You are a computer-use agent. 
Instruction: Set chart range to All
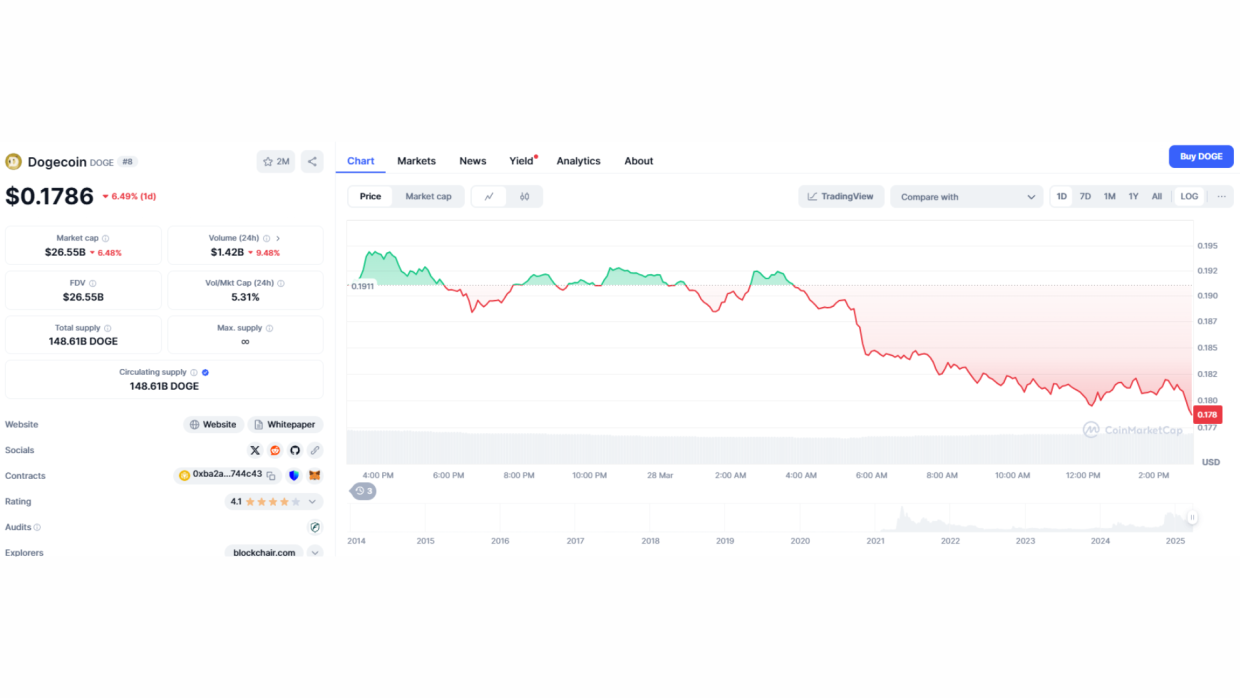[x=1157, y=197]
